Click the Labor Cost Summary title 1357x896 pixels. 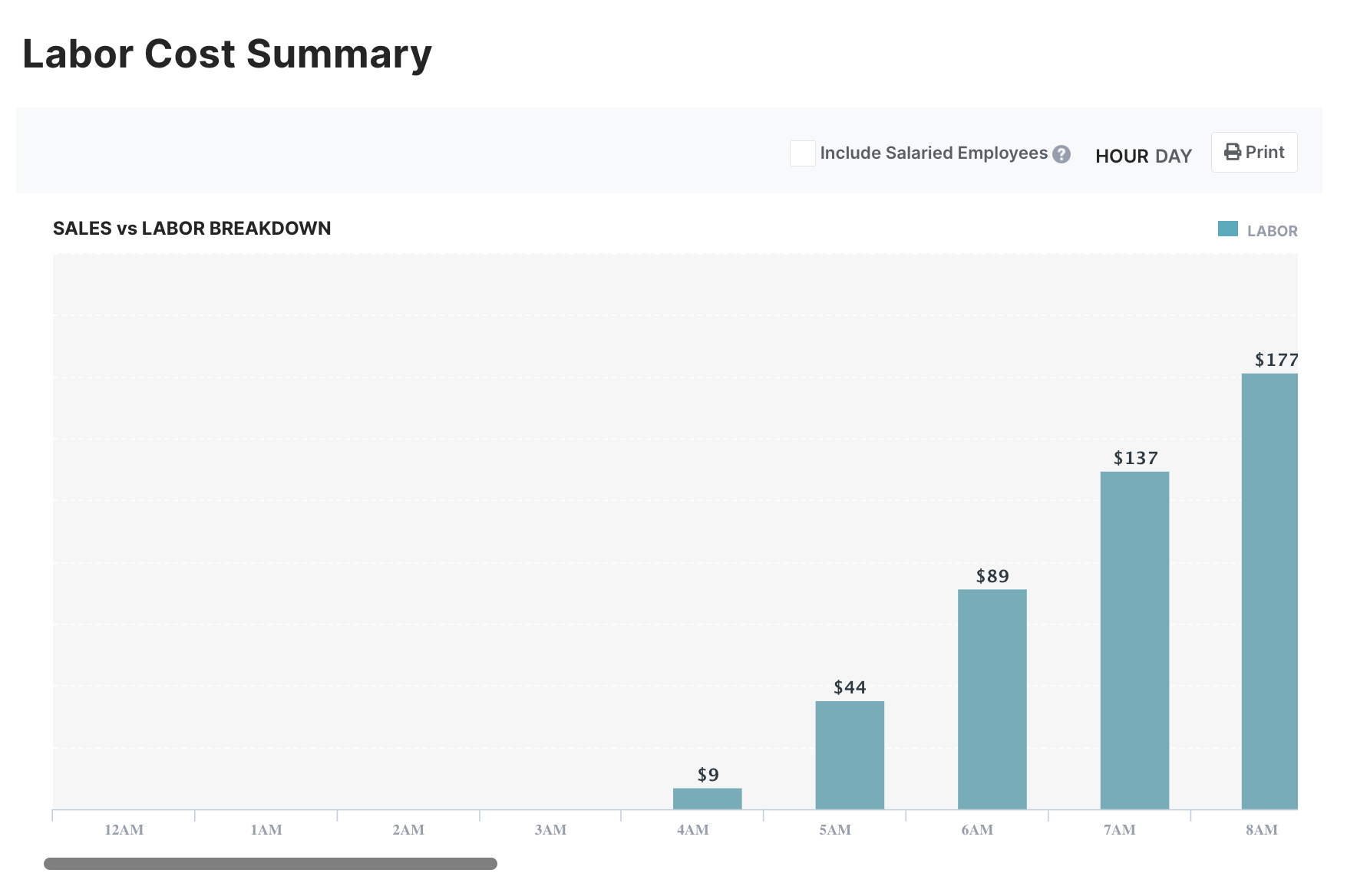pos(227,53)
